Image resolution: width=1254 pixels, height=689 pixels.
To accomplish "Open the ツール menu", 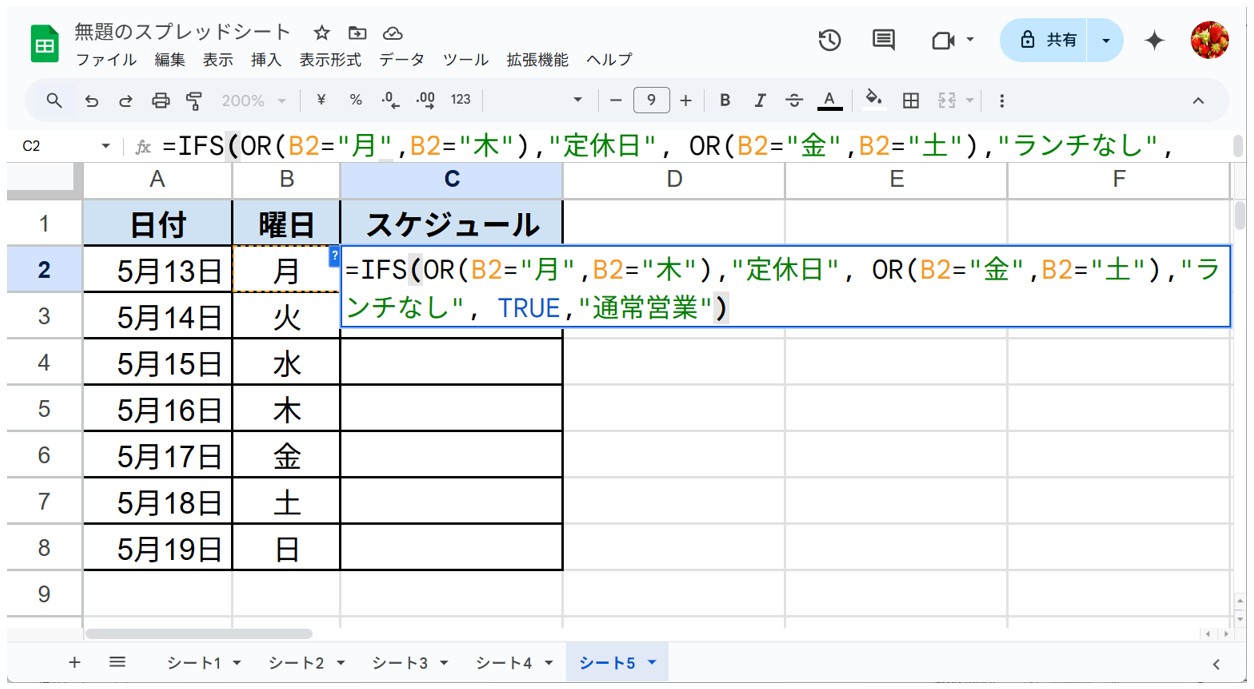I will coord(466,60).
